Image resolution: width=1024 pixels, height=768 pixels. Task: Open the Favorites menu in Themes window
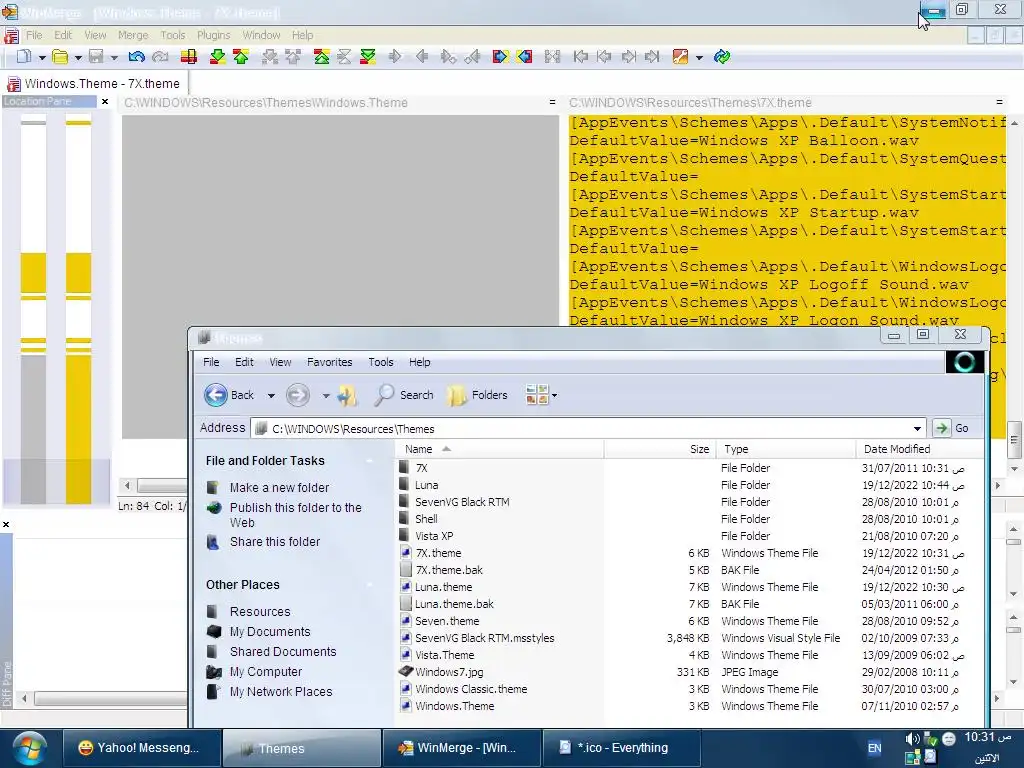[329, 362]
